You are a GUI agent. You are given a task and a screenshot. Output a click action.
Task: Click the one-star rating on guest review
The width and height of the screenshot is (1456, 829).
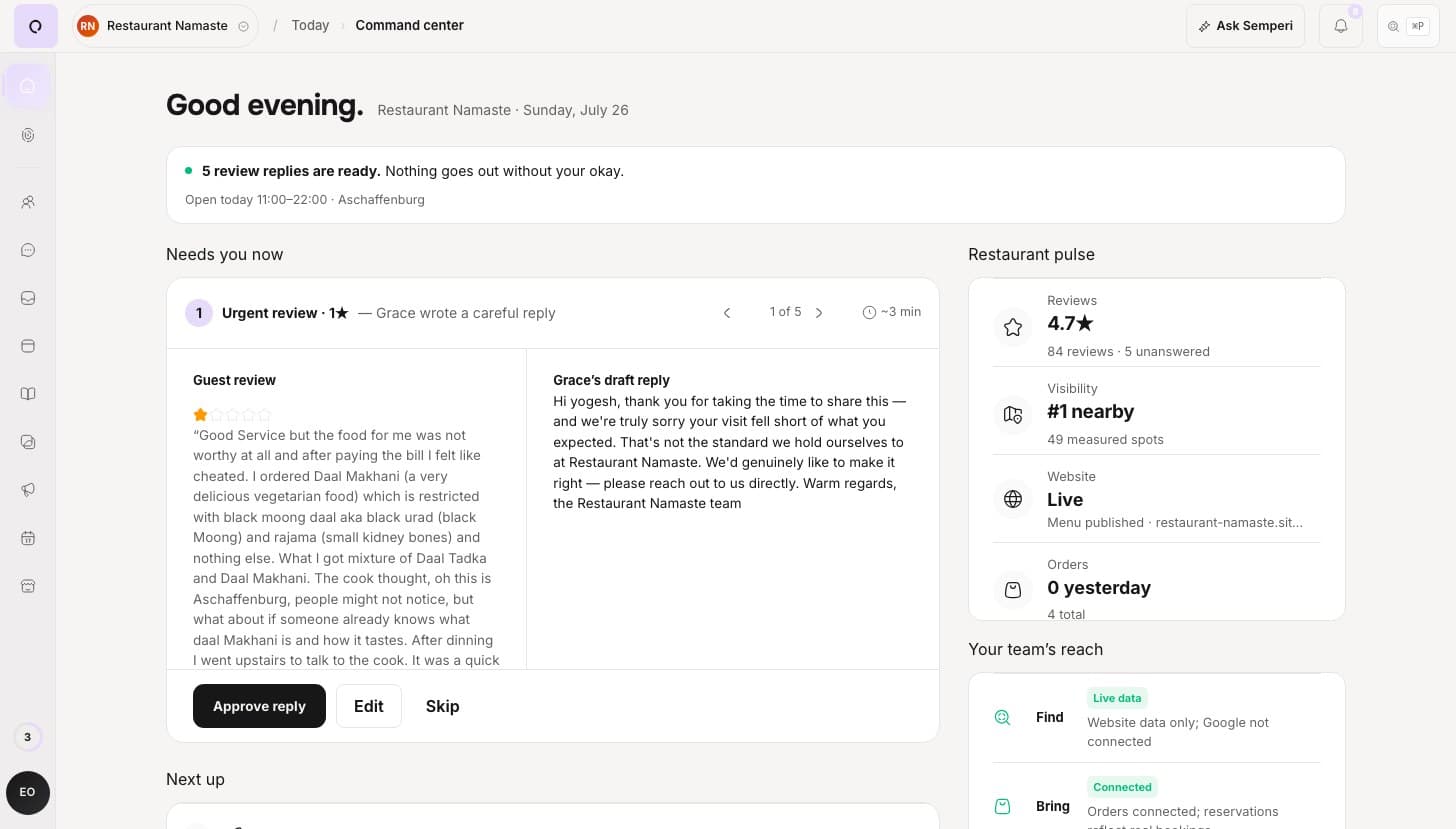(x=232, y=414)
